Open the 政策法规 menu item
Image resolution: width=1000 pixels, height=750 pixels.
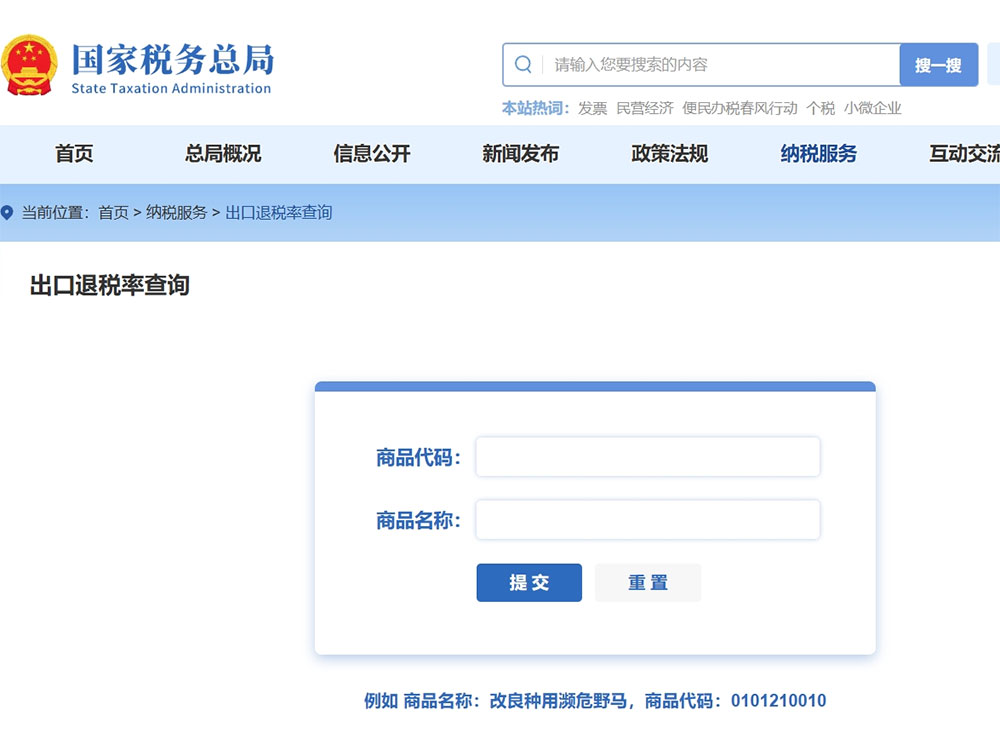coord(668,154)
